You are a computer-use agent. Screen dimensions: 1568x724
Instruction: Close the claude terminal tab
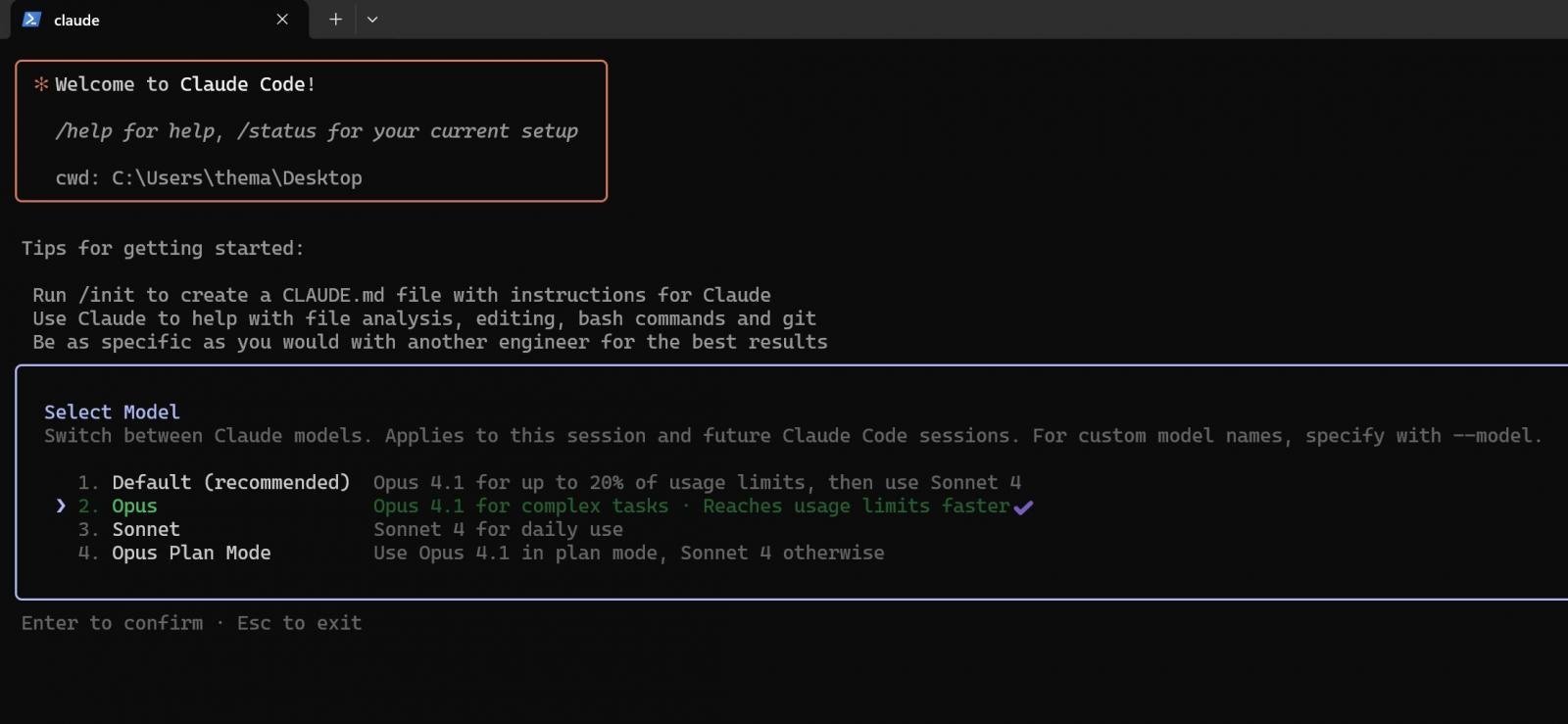(x=282, y=20)
